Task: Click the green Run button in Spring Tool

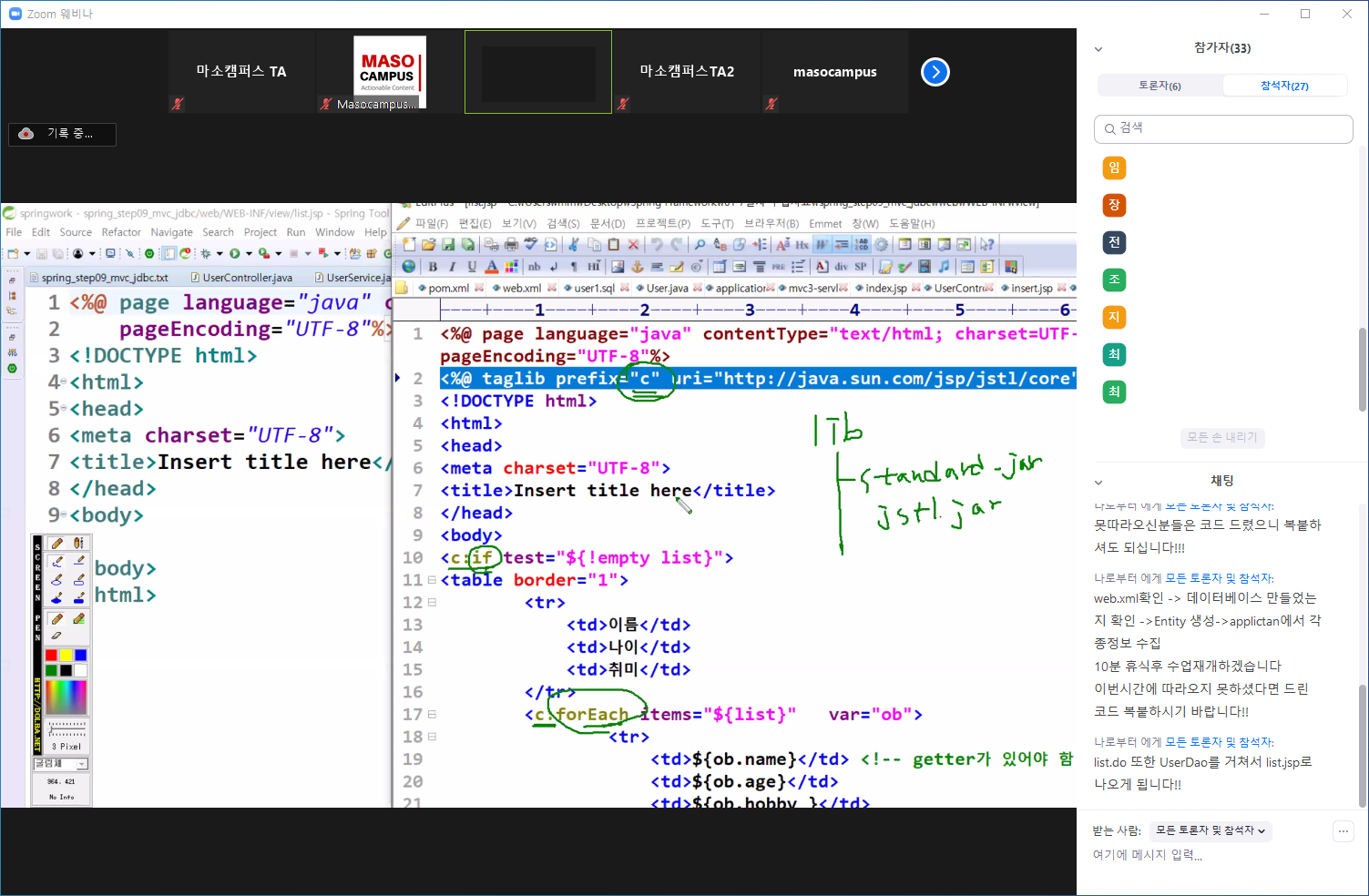Action: click(235, 254)
